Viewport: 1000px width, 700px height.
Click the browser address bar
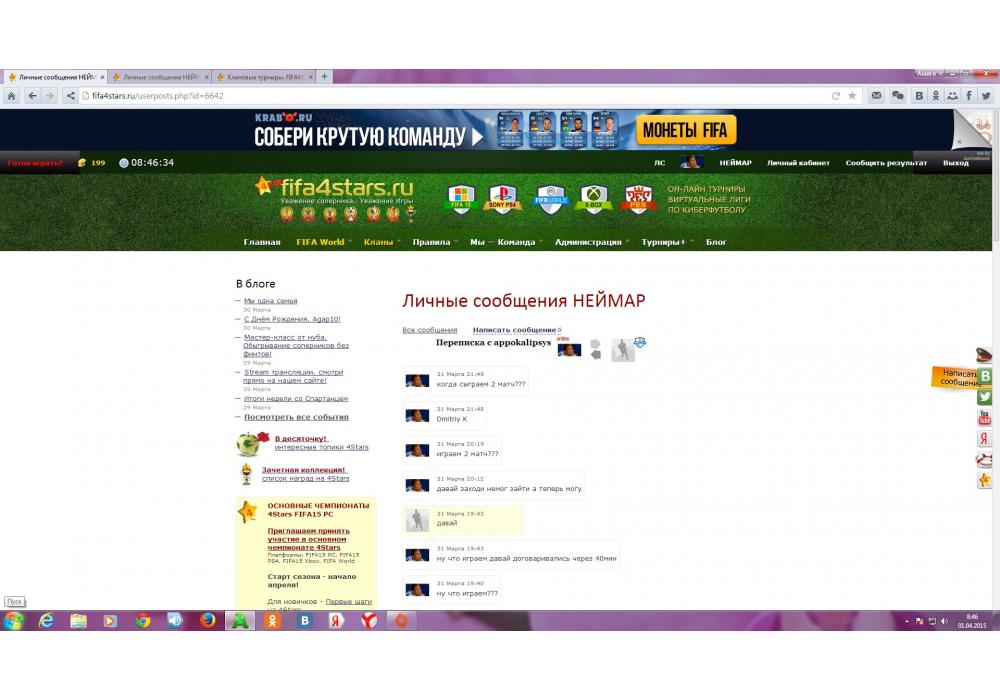pyautogui.click(x=450, y=96)
